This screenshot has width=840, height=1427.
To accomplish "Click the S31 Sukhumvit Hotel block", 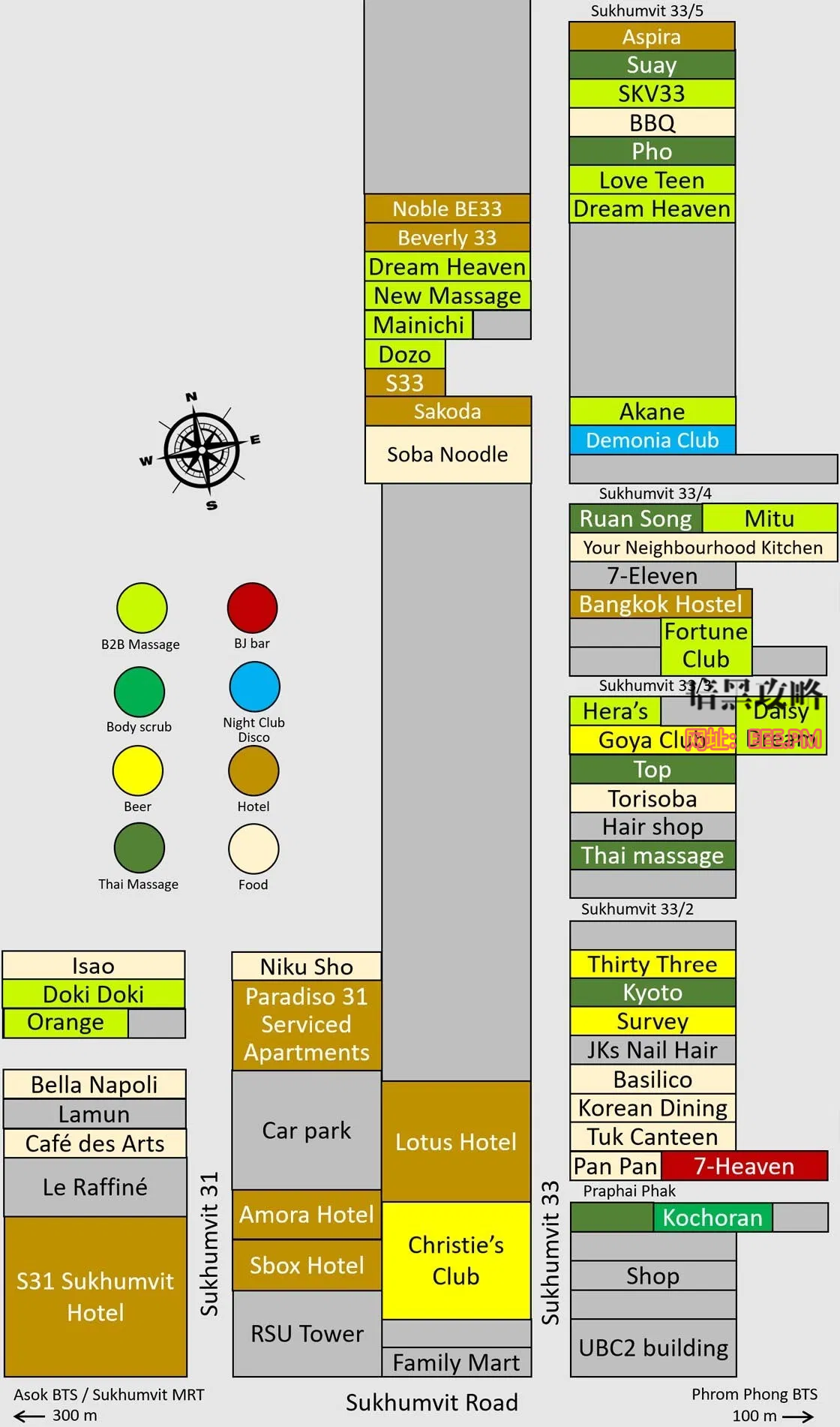I will [95, 1296].
